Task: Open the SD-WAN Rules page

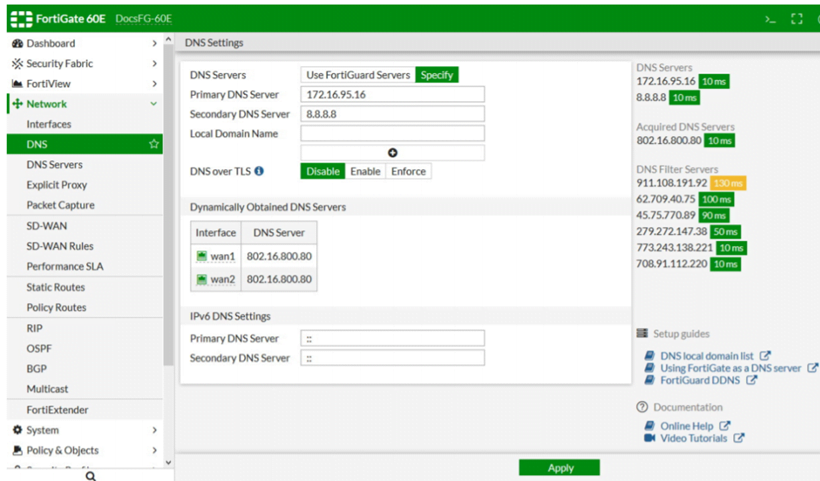Action: (60, 246)
